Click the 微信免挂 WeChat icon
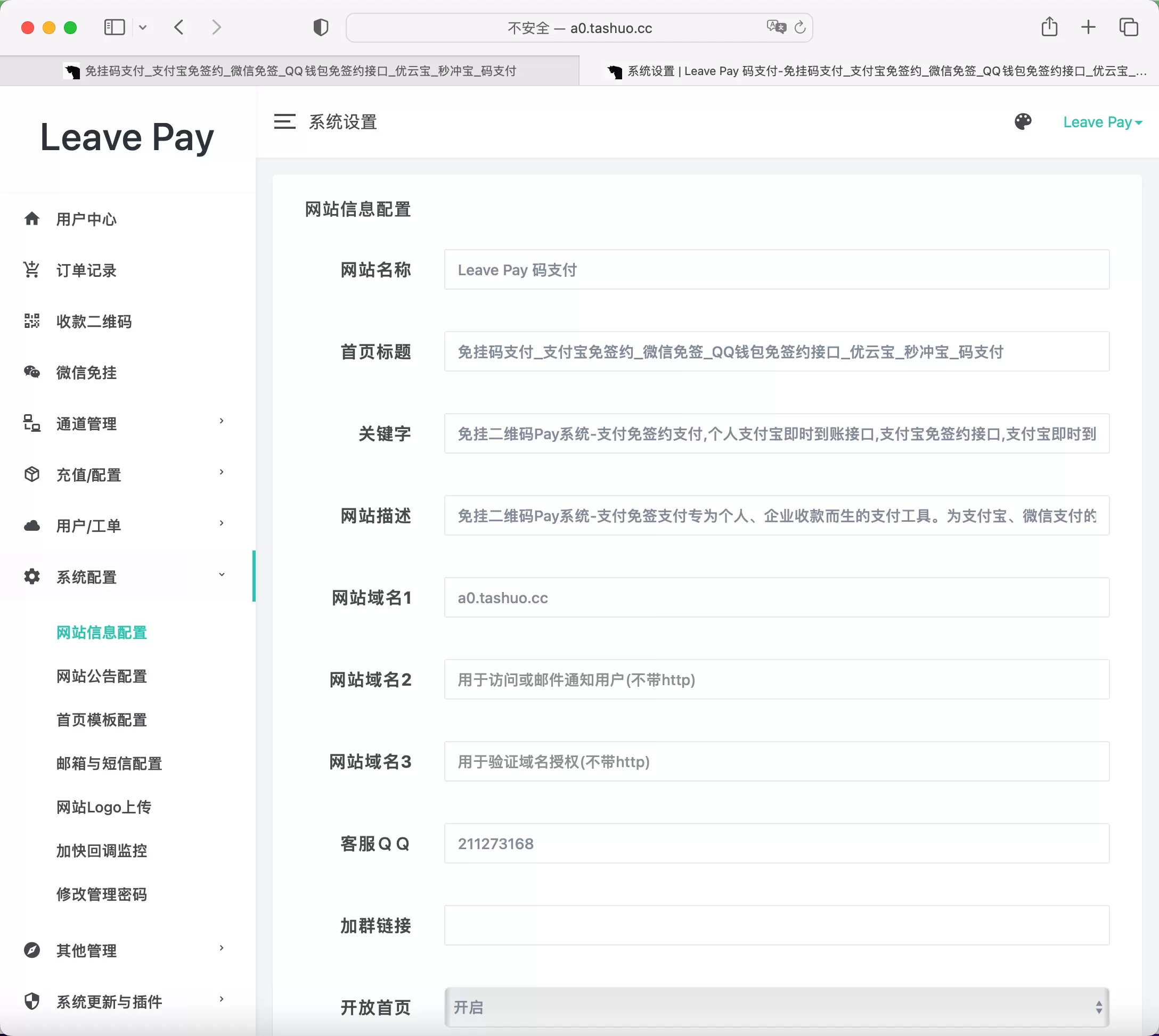Screen dimensions: 1159x1036 click(32, 372)
